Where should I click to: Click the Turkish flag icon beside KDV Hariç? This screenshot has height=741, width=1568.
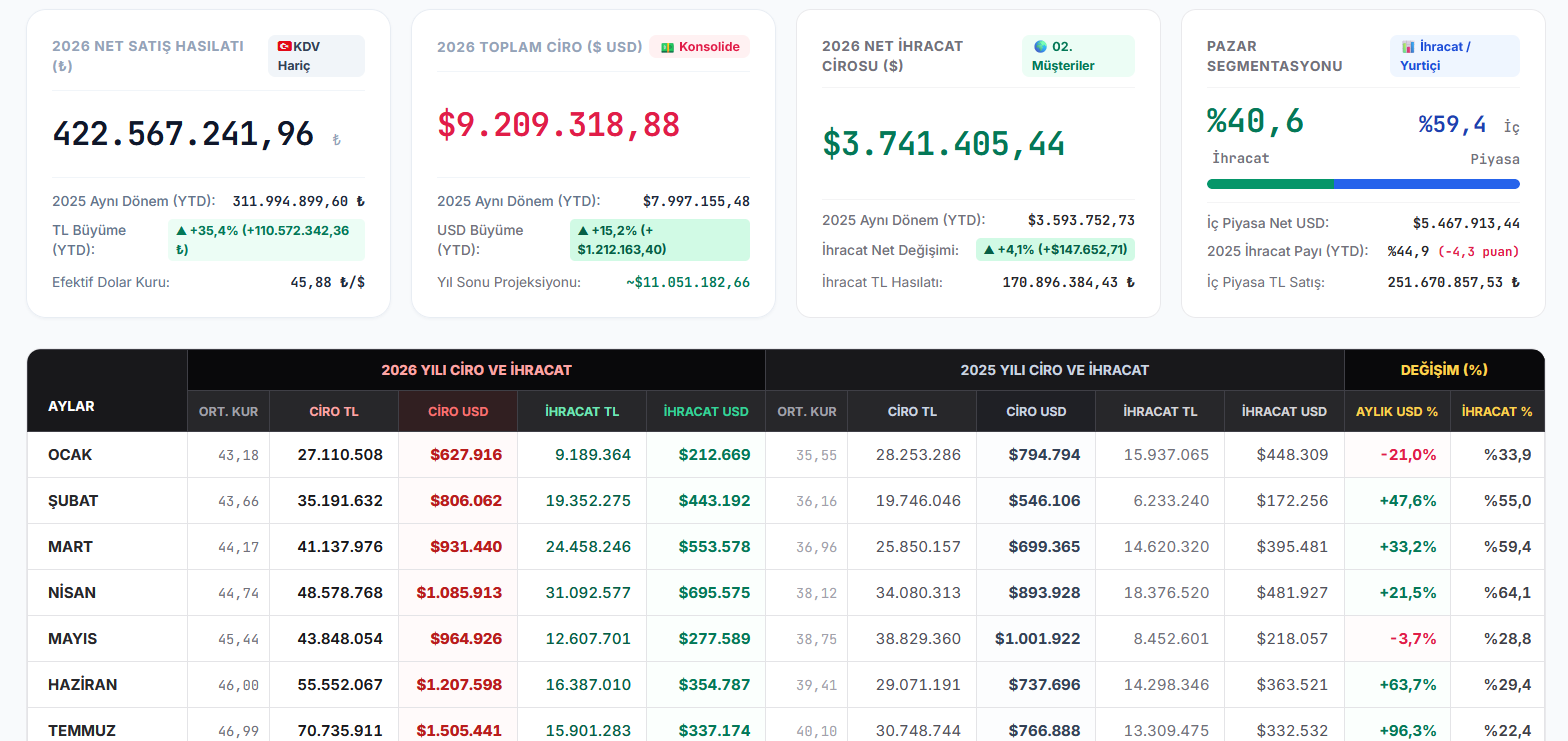pyautogui.click(x=284, y=46)
